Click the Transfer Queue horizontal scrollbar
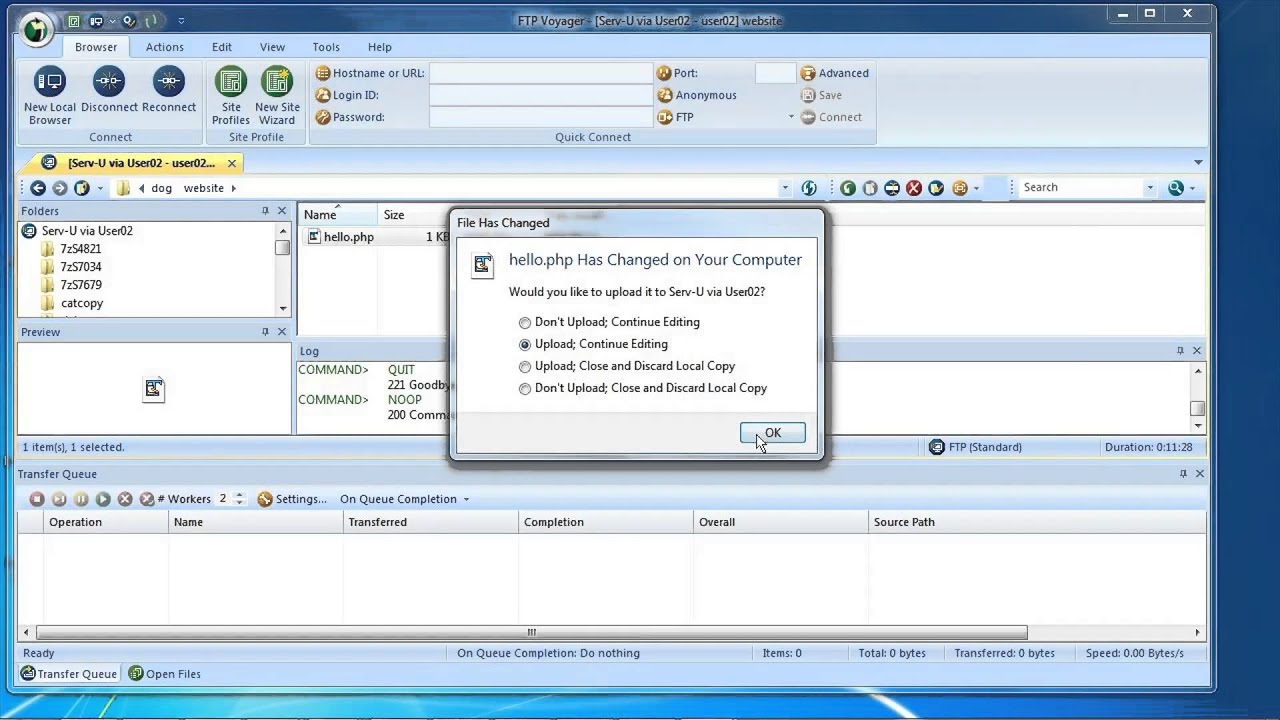The height and width of the screenshot is (720, 1280). tap(532, 632)
